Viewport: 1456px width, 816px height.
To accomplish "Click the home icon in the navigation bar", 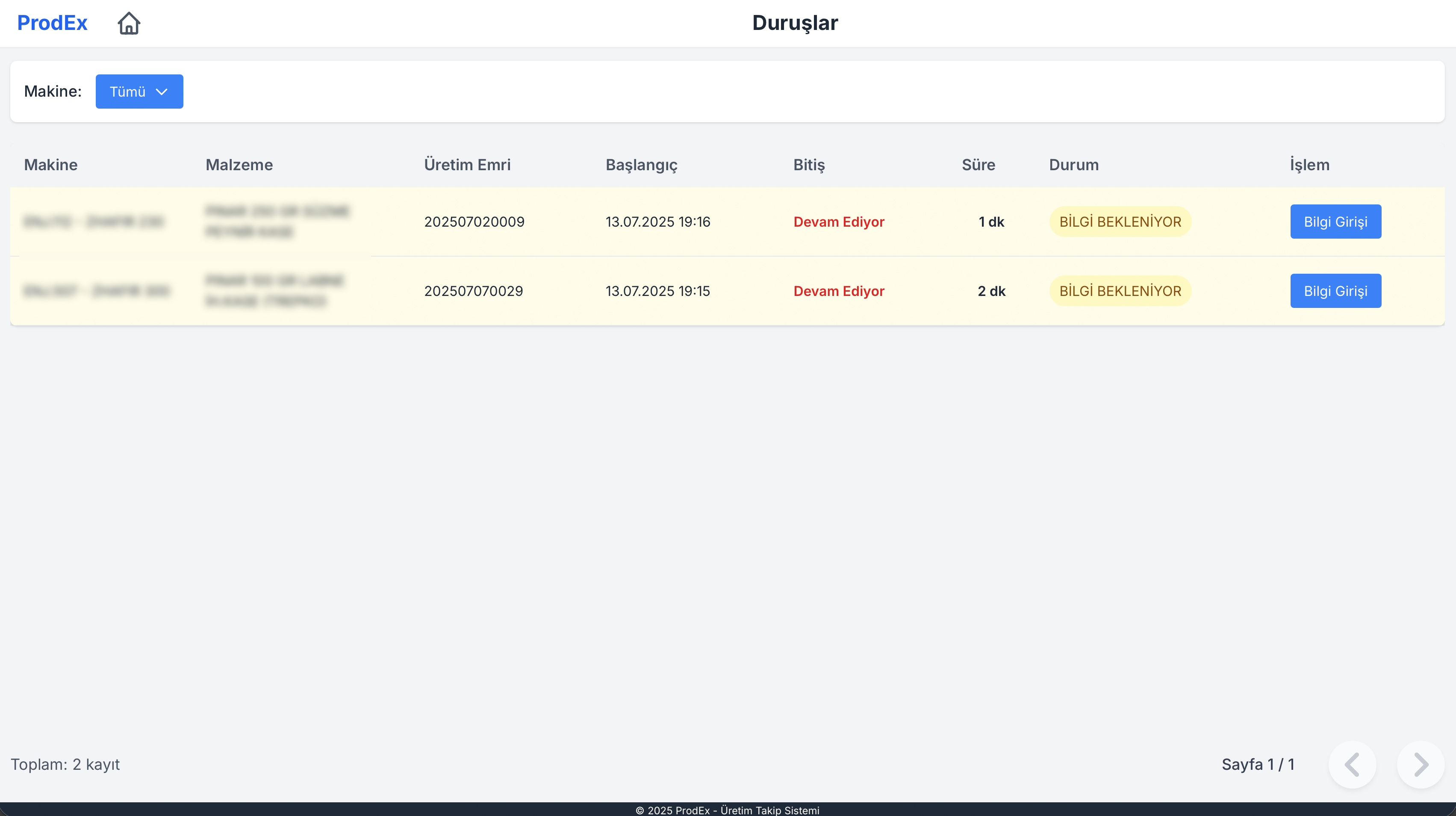I will pos(128,23).
